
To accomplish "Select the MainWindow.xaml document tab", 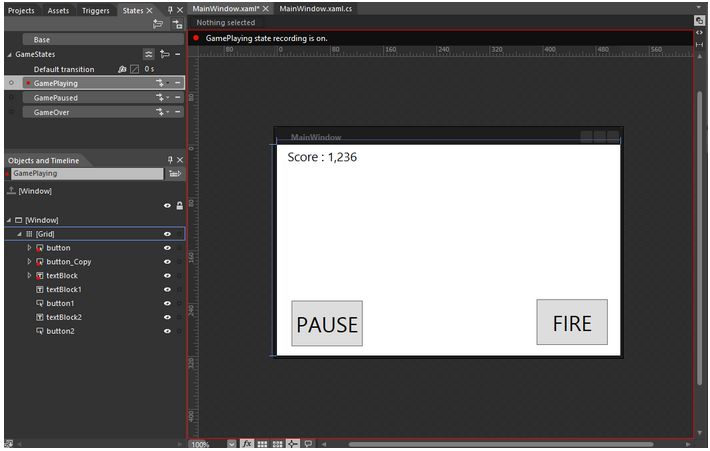I will coord(225,9).
